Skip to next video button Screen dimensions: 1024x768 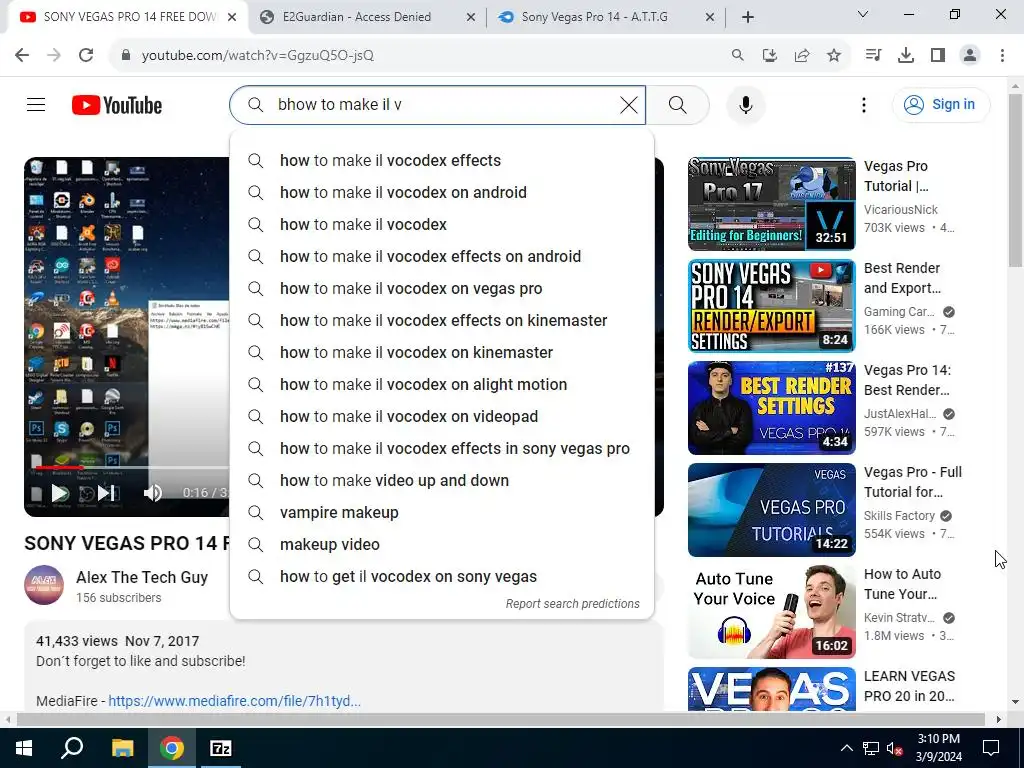click(106, 493)
